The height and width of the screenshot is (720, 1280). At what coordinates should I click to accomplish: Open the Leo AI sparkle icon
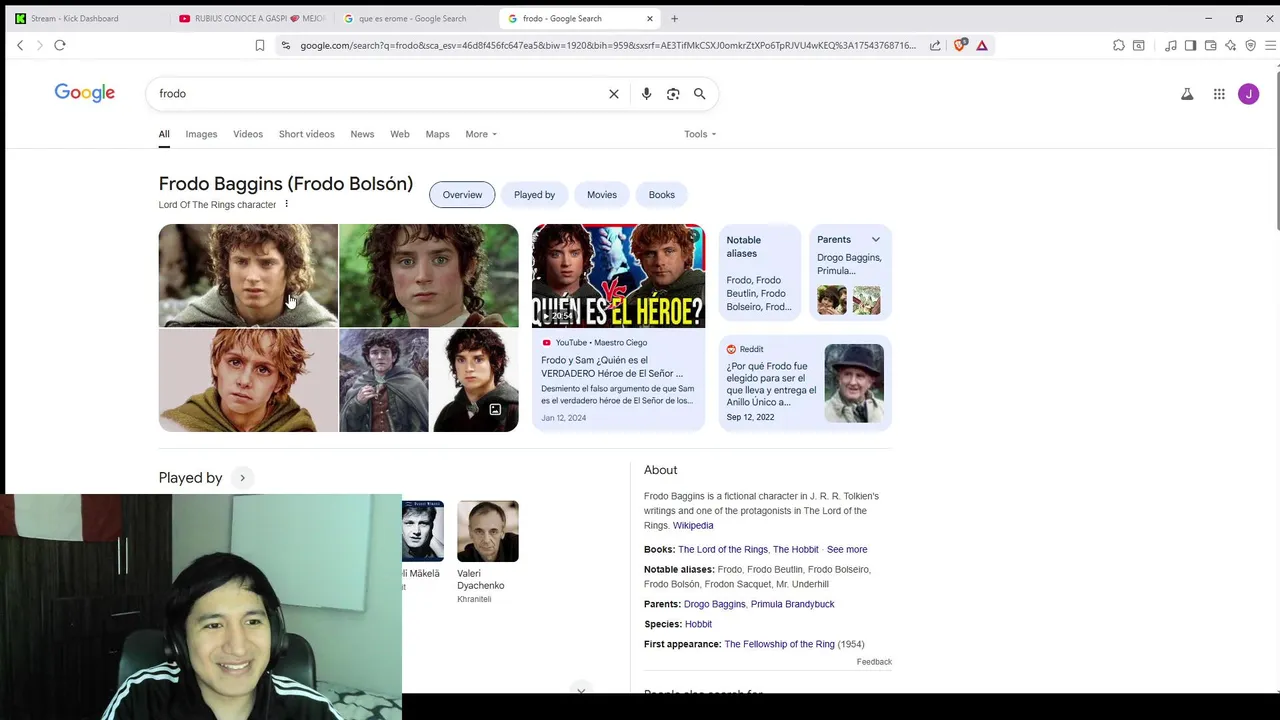(1231, 45)
